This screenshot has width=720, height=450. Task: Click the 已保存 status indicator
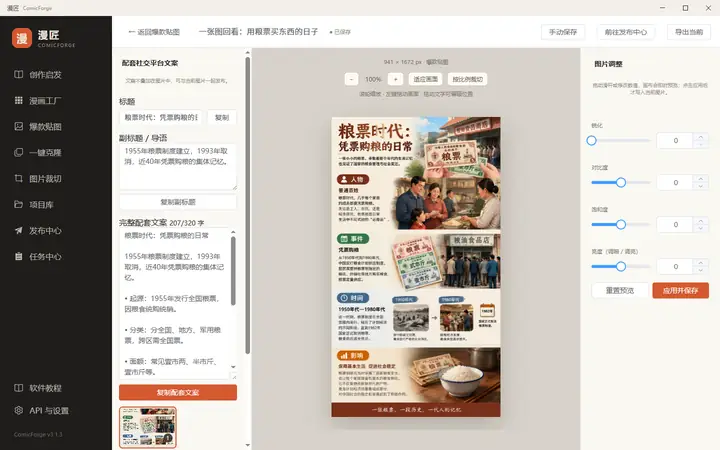[340, 32]
